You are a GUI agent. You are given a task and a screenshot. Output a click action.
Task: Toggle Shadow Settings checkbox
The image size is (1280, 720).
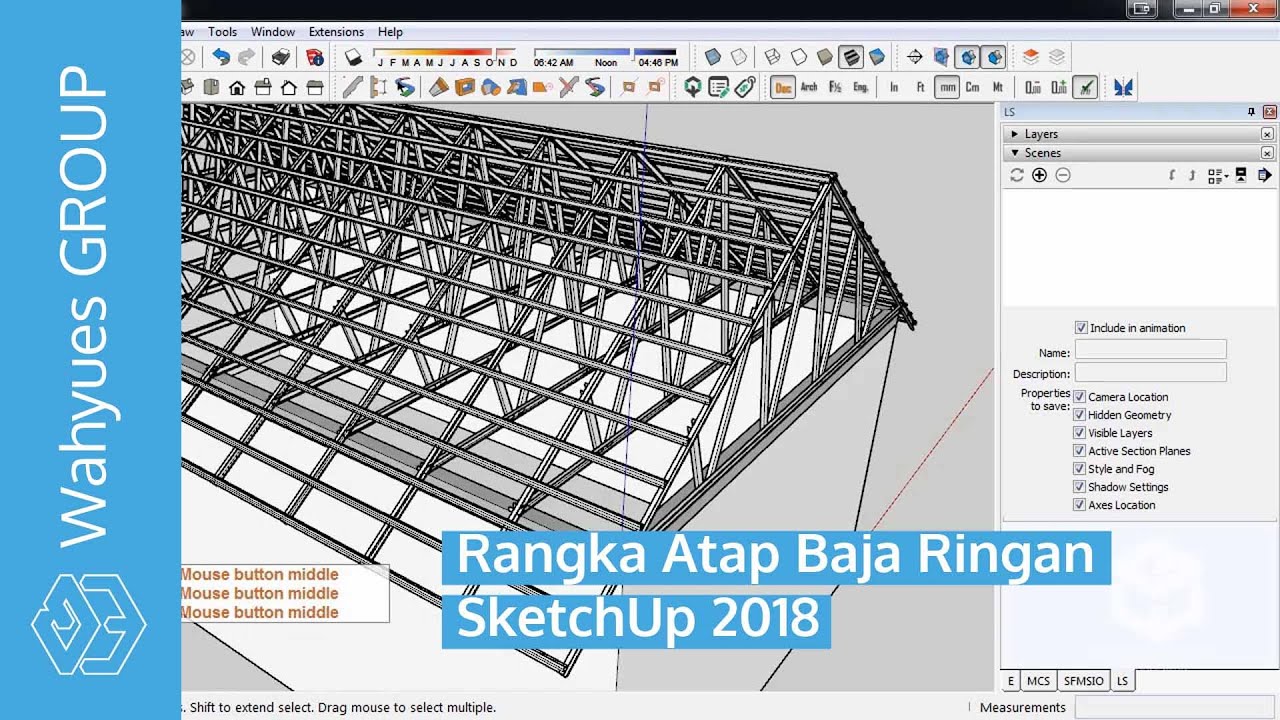click(1080, 487)
